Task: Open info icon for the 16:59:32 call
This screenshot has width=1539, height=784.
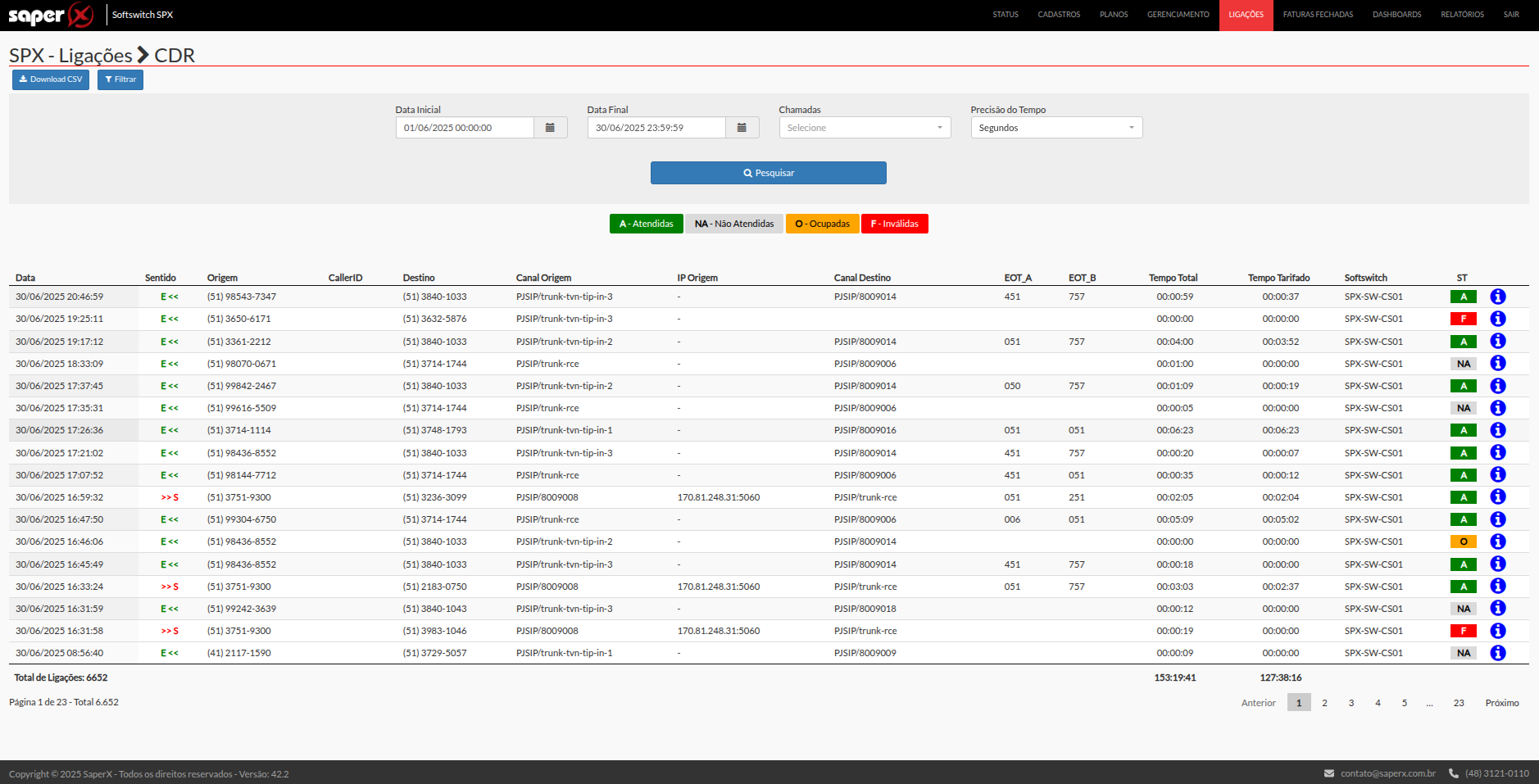Action: tap(1497, 496)
